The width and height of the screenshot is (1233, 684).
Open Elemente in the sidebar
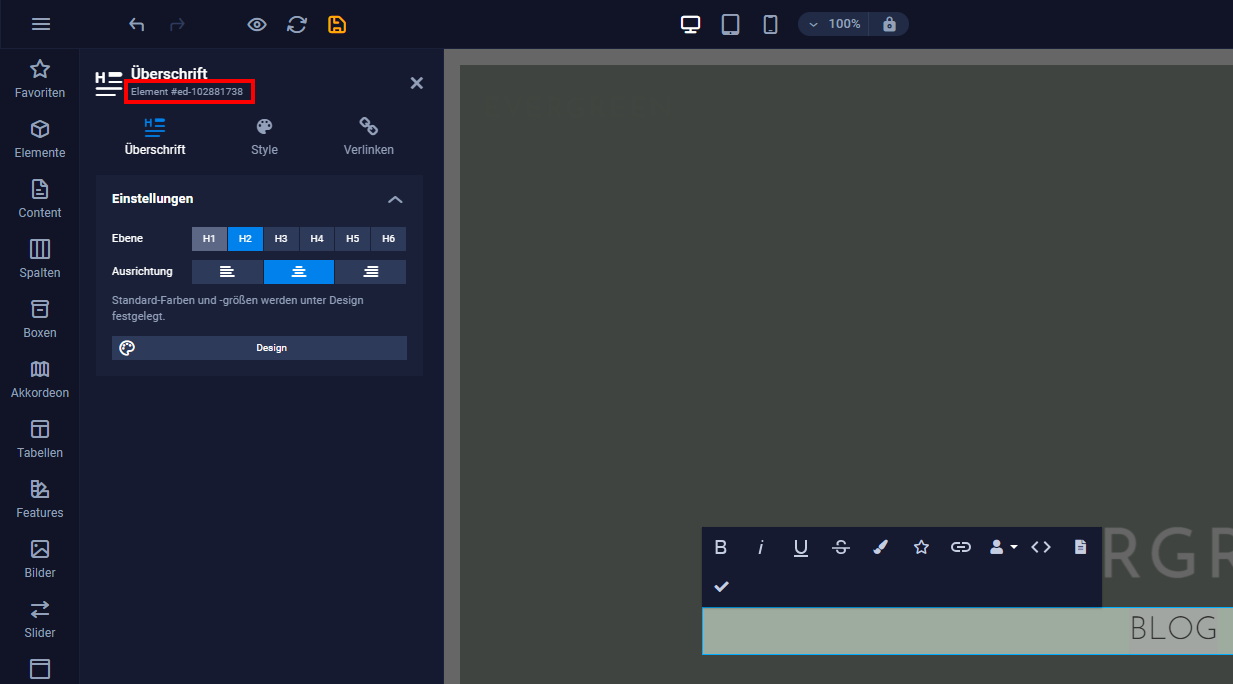tap(40, 140)
